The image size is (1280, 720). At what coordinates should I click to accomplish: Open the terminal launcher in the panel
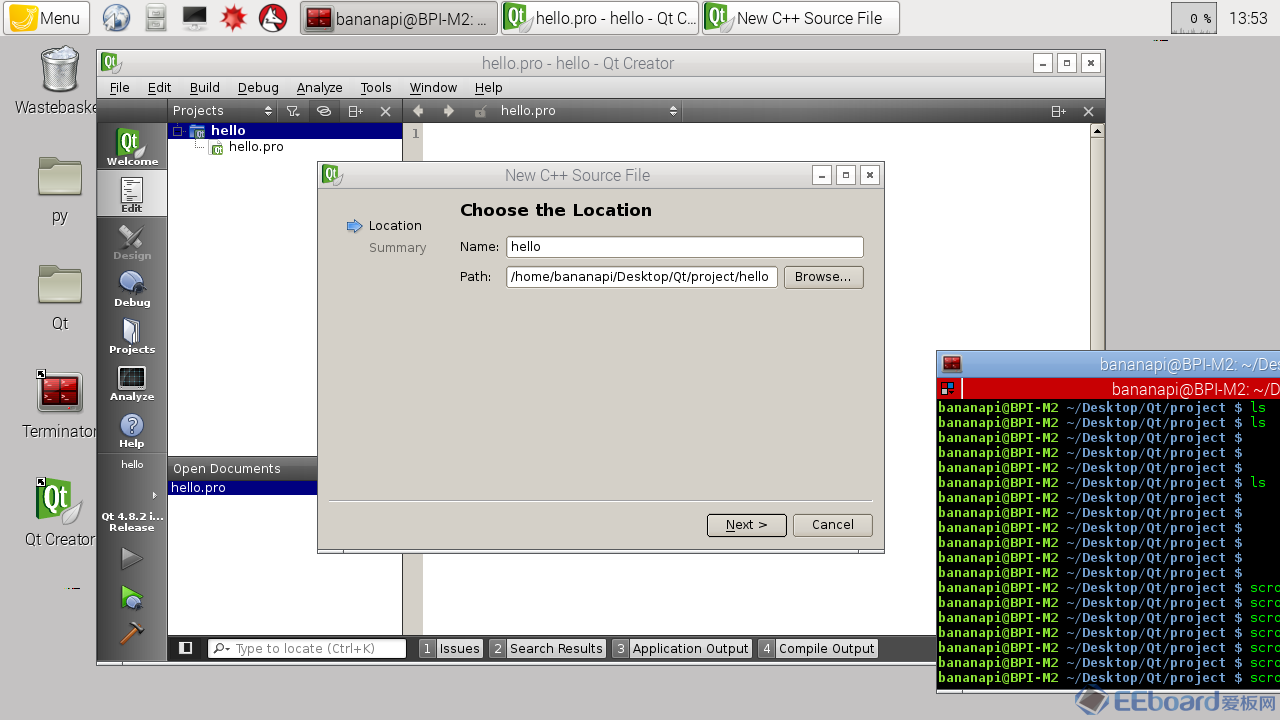194,18
